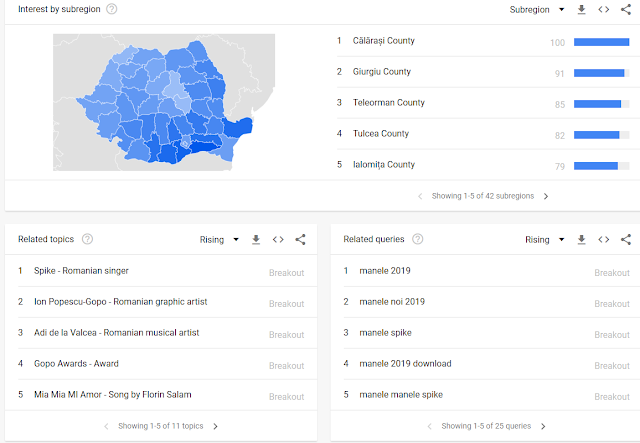Screen dimensions: 640x443
Task: Click 'Showing 1-5 of 25 queries' text
Action: click(x=486, y=426)
